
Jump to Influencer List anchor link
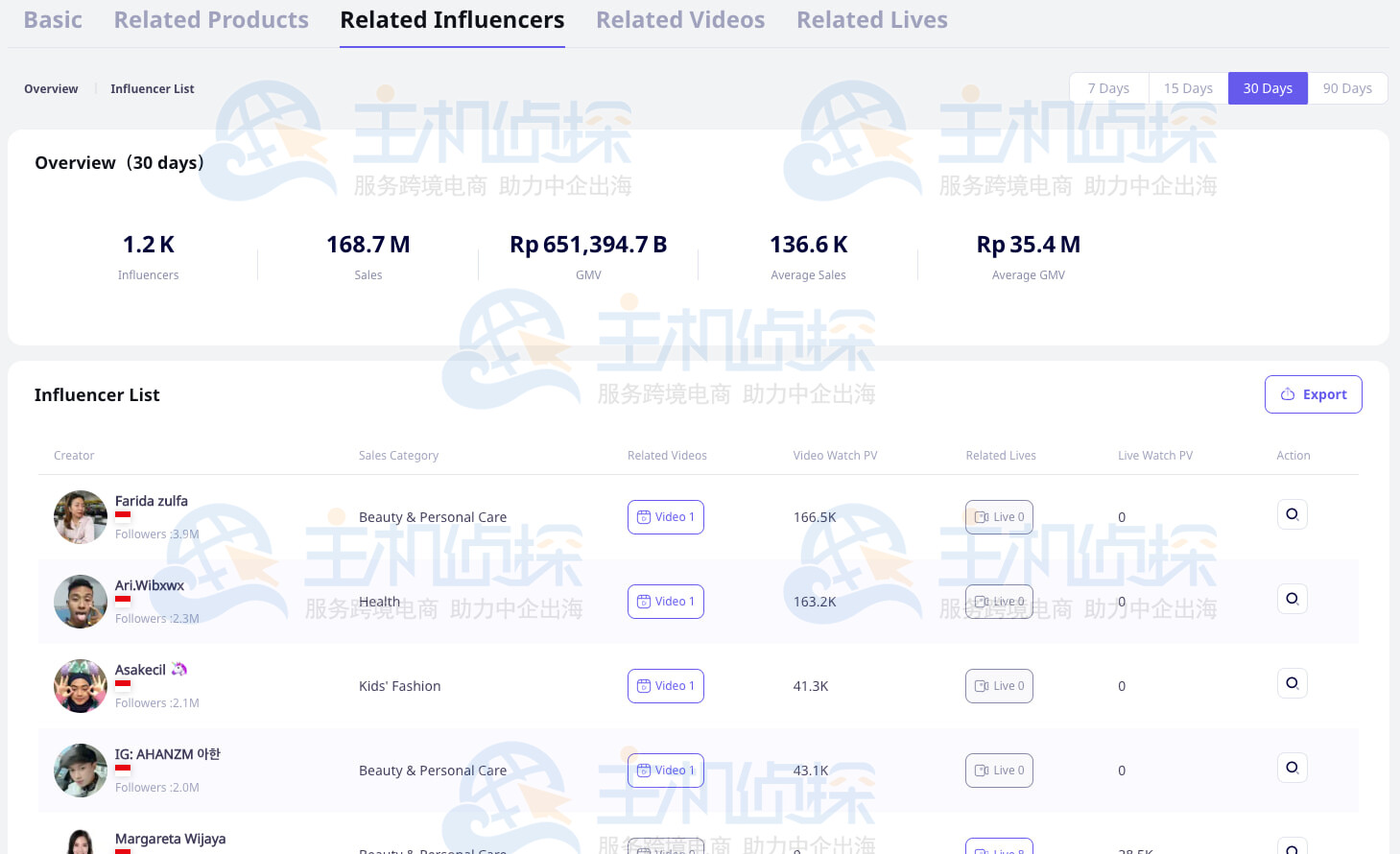[x=152, y=89]
